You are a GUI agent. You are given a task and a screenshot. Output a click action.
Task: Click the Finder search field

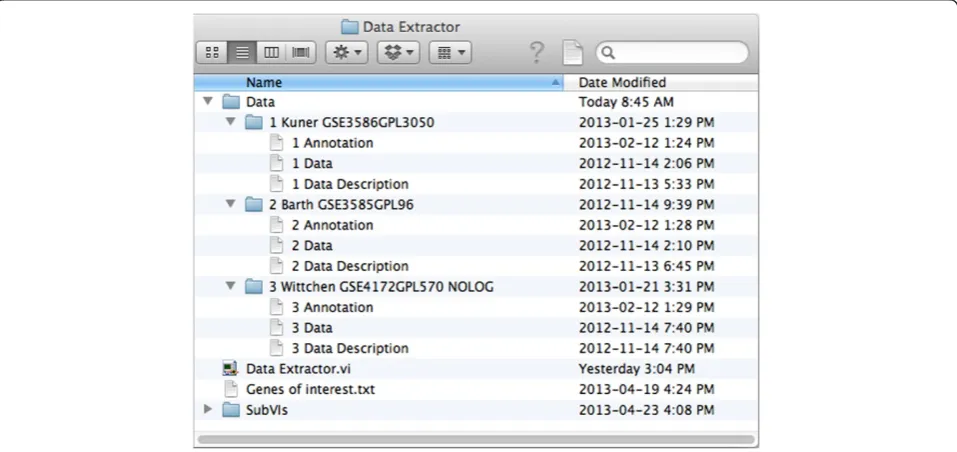672,53
